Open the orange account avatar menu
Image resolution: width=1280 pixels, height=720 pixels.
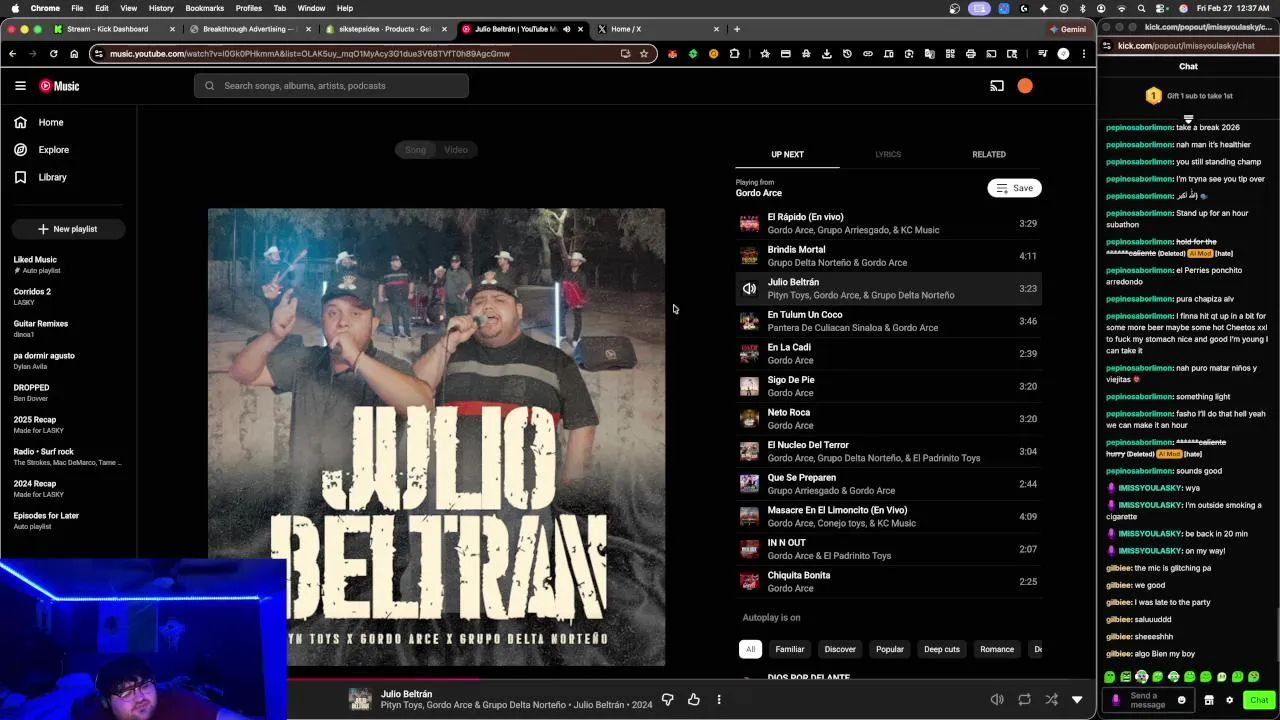click(x=1025, y=86)
